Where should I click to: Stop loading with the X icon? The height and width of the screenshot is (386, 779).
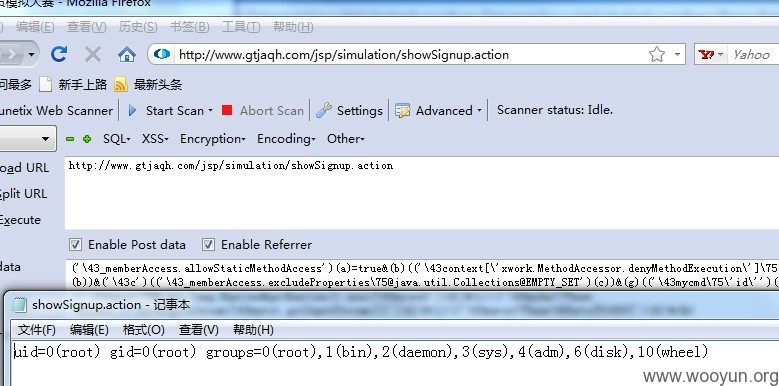93,54
